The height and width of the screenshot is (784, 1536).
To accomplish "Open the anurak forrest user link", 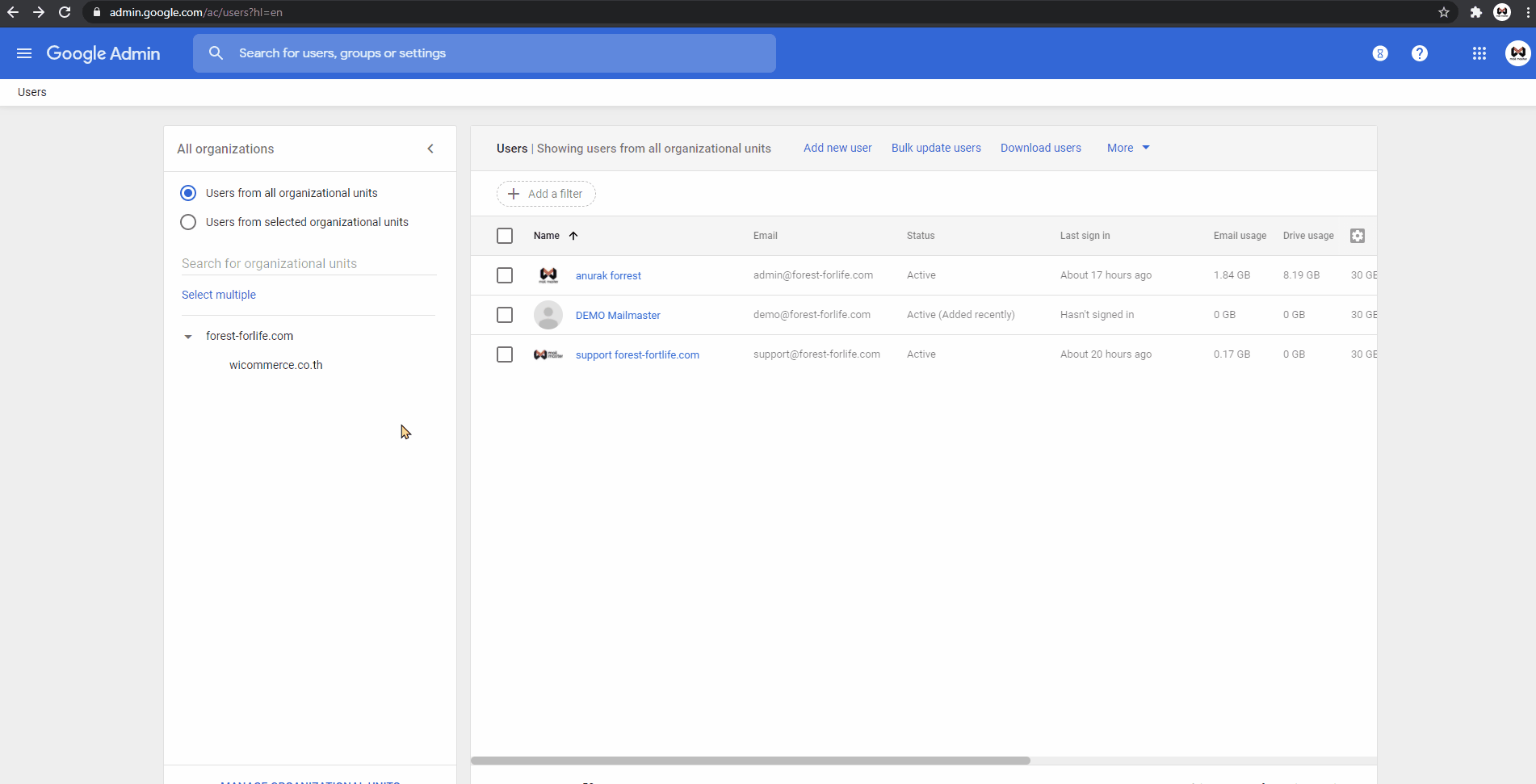I will pyautogui.click(x=608, y=275).
